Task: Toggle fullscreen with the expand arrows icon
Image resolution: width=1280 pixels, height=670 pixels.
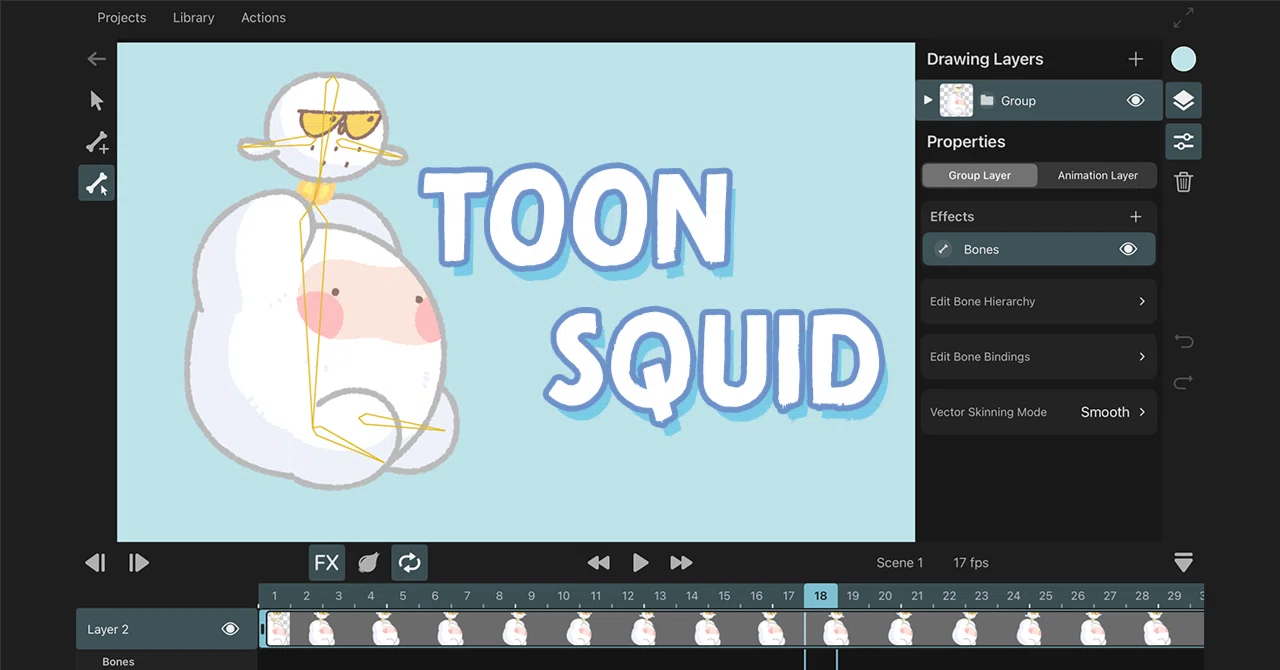Action: (x=1183, y=18)
